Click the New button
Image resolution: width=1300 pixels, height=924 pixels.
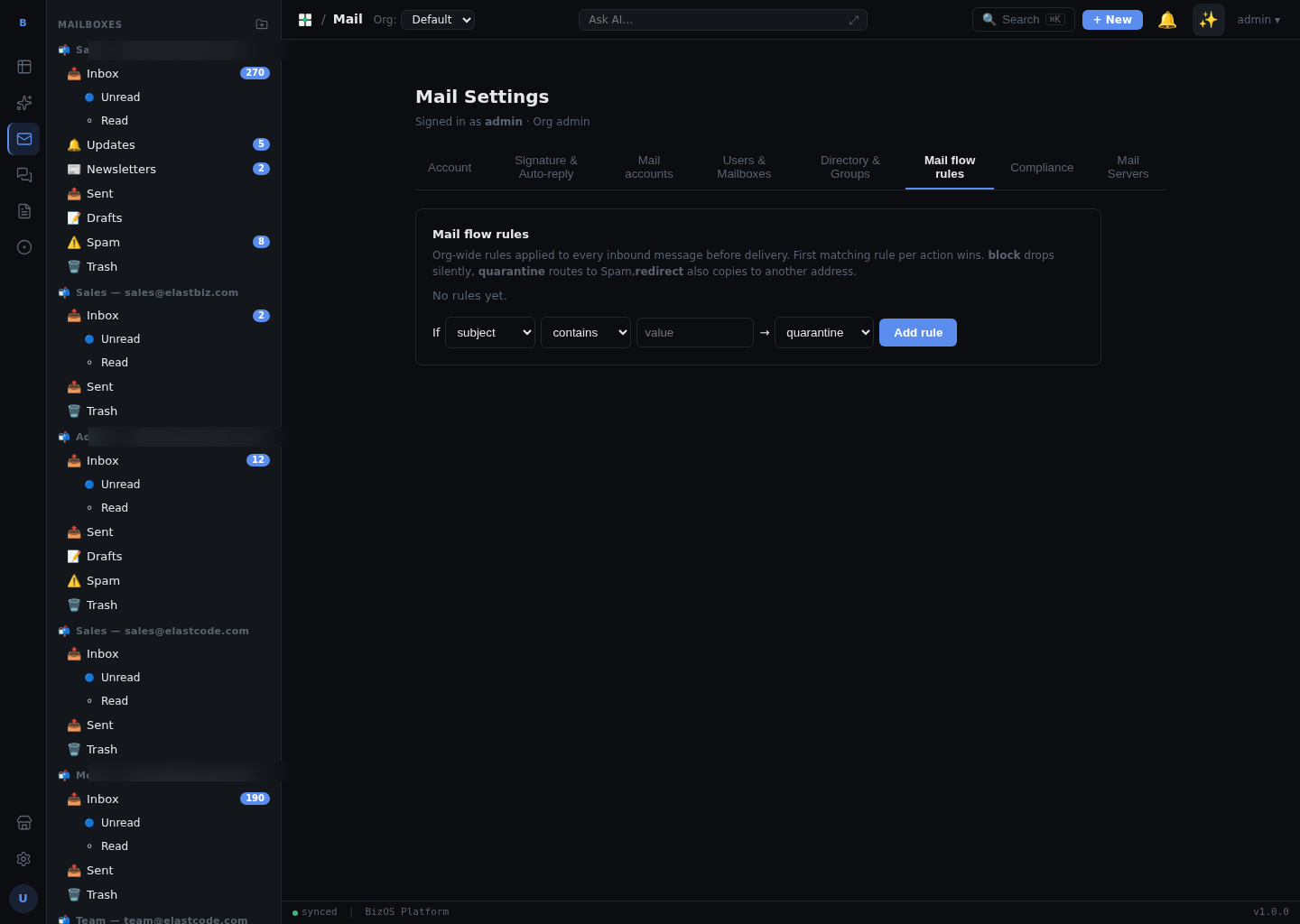point(1112,20)
